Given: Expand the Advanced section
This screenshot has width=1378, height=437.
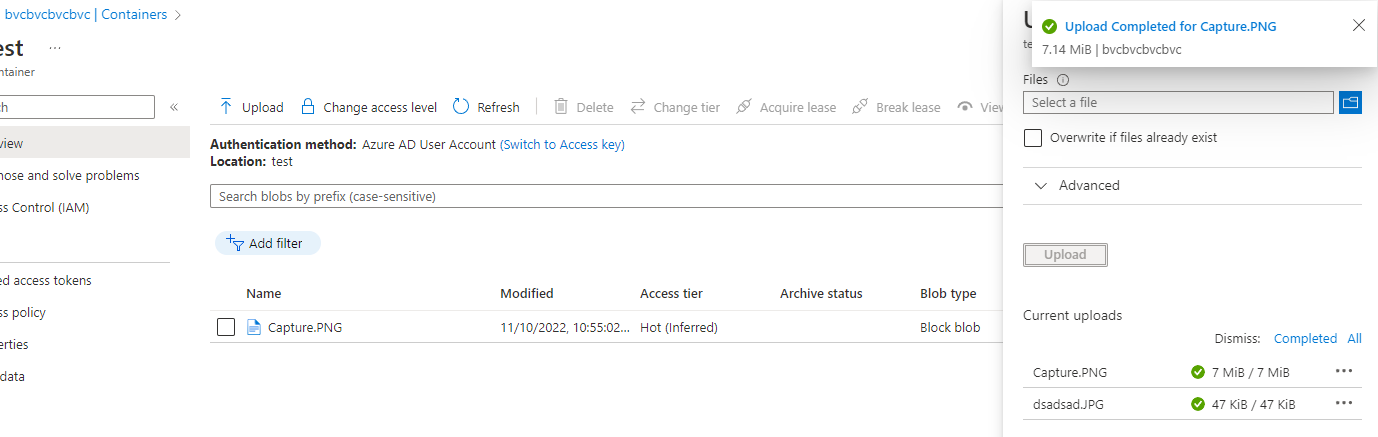Looking at the screenshot, I should pyautogui.click(x=1077, y=185).
